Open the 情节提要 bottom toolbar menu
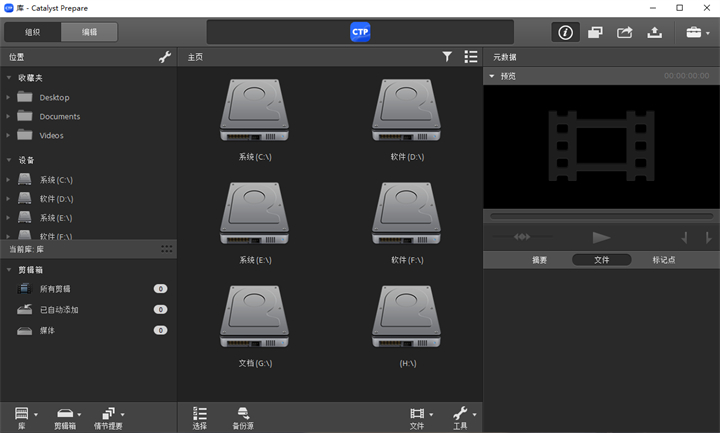Viewport: 720px width, 433px height. click(x=109, y=418)
